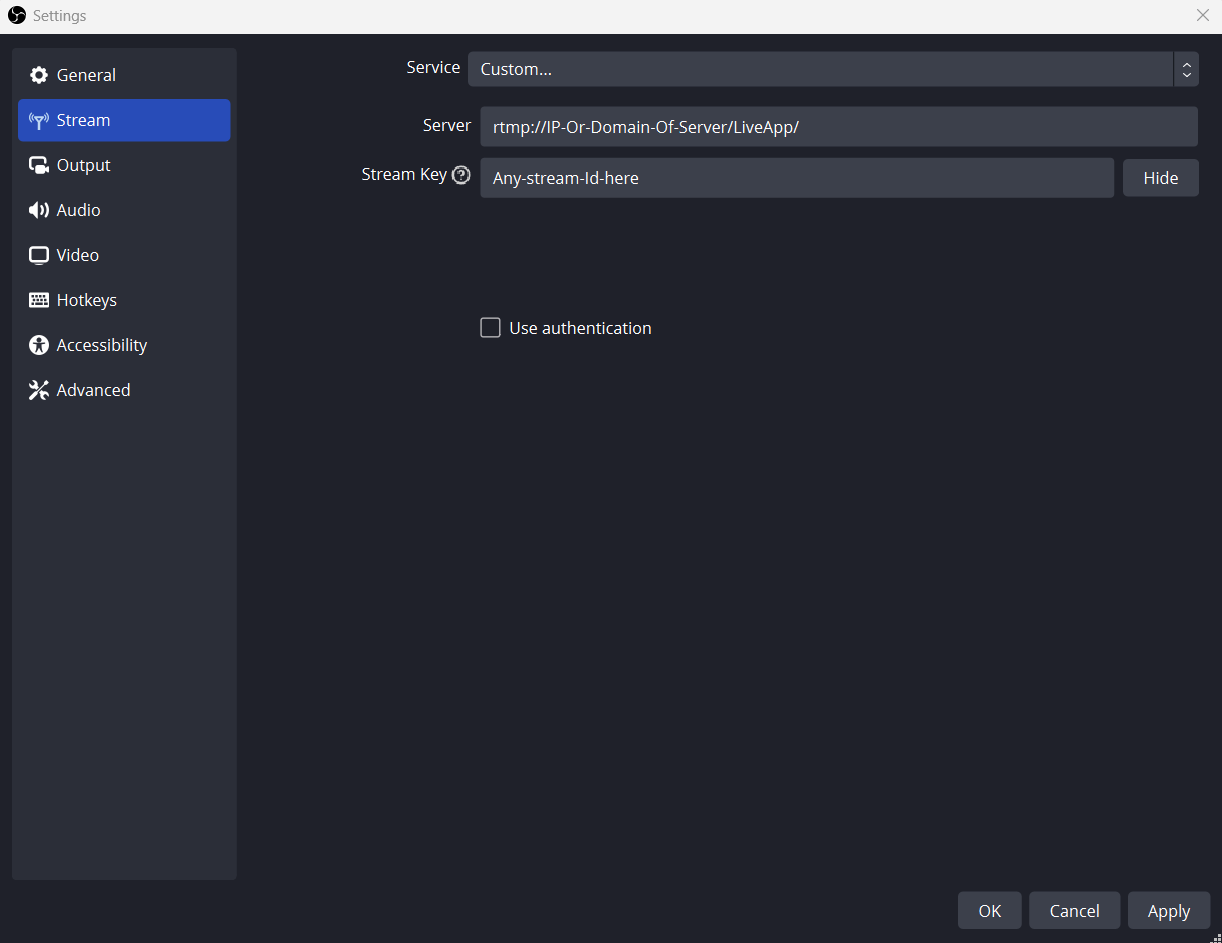Click the Accessibility person icon
The width and height of the screenshot is (1222, 943).
pos(39,345)
